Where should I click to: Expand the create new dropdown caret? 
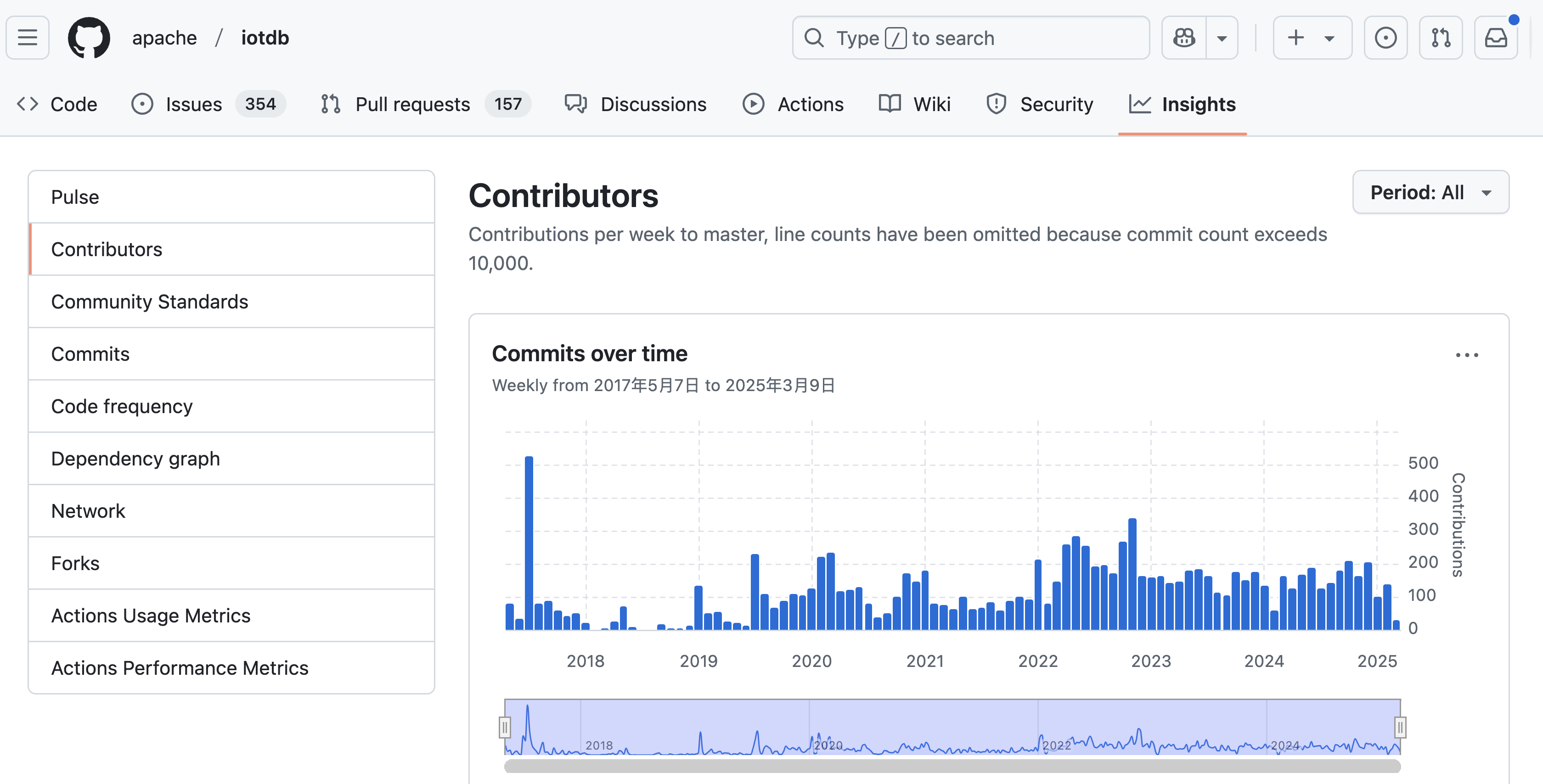coord(1329,38)
